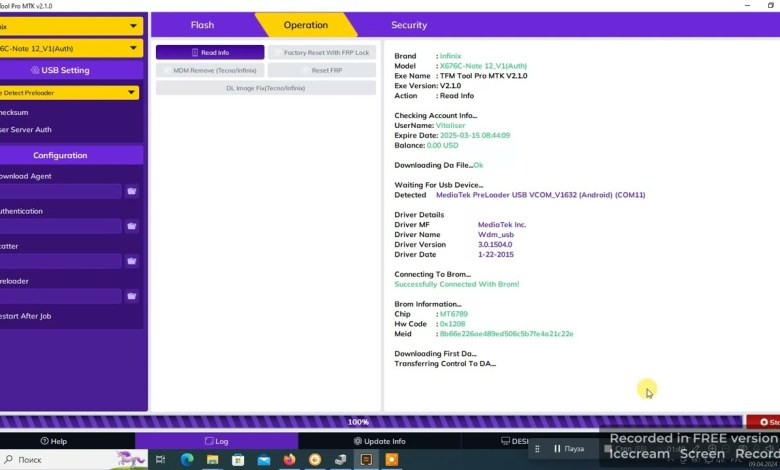Click into the Authentication path field
This screenshot has height=470, width=780.
pyautogui.click(x=61, y=226)
